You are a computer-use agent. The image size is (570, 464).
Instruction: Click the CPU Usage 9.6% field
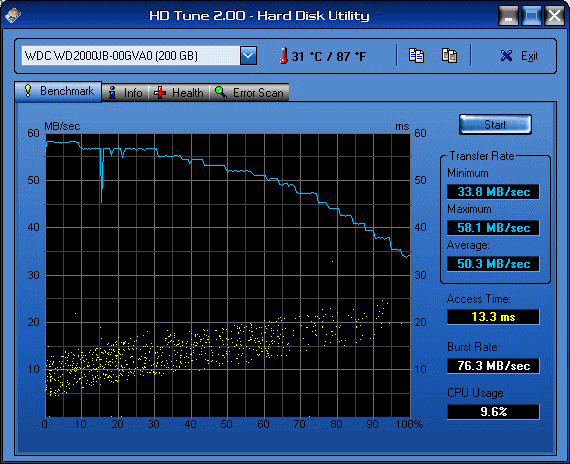[493, 412]
